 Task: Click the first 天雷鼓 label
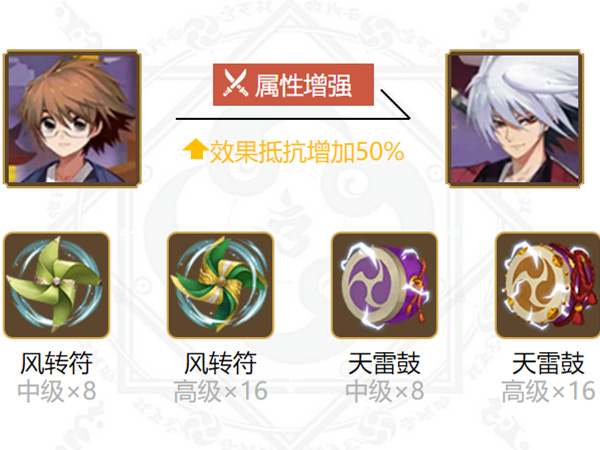(384, 363)
